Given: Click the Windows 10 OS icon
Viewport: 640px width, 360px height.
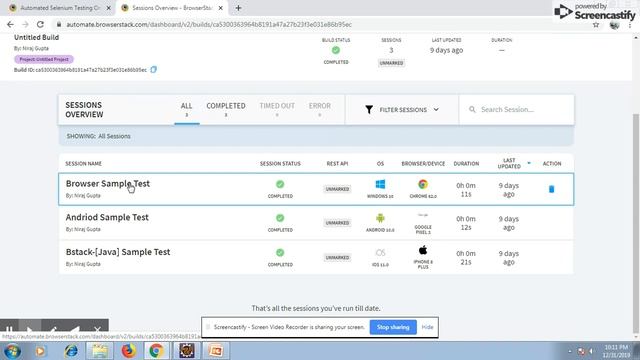Looking at the screenshot, I should [x=380, y=184].
